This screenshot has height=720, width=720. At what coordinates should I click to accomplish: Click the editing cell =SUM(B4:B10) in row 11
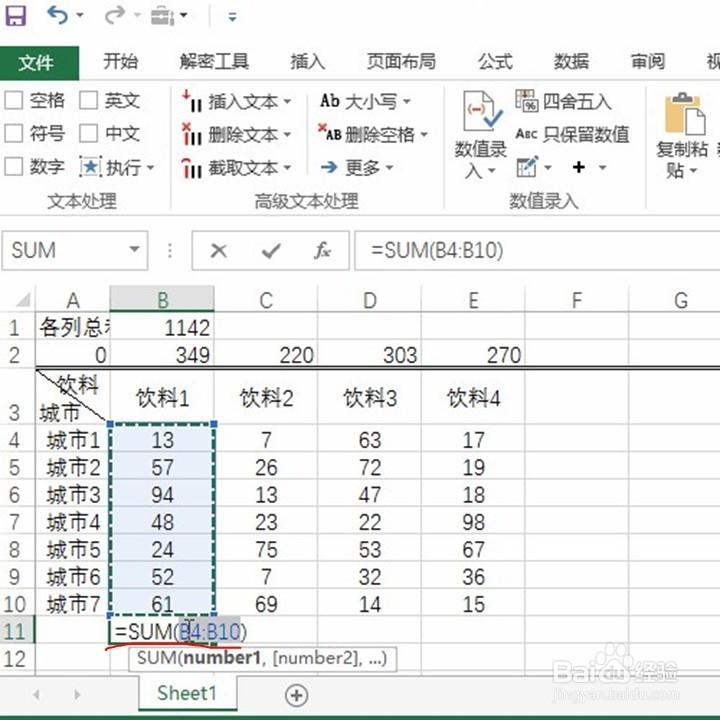[x=180, y=632]
